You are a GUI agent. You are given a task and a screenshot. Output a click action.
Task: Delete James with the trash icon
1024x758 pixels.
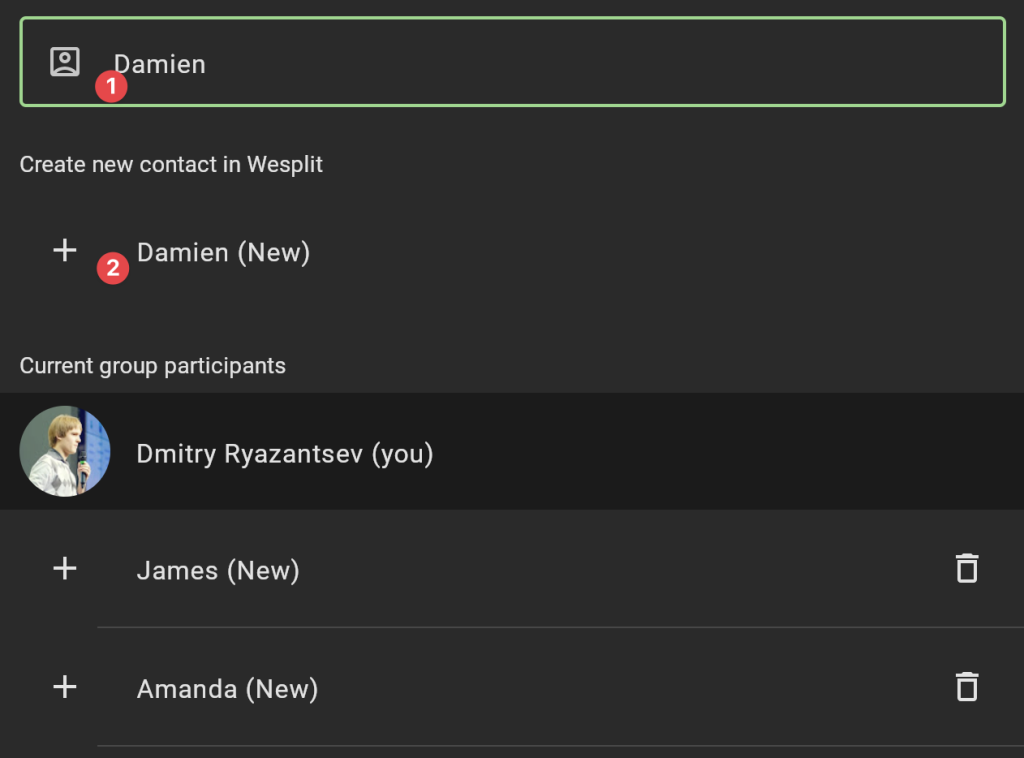tap(967, 568)
